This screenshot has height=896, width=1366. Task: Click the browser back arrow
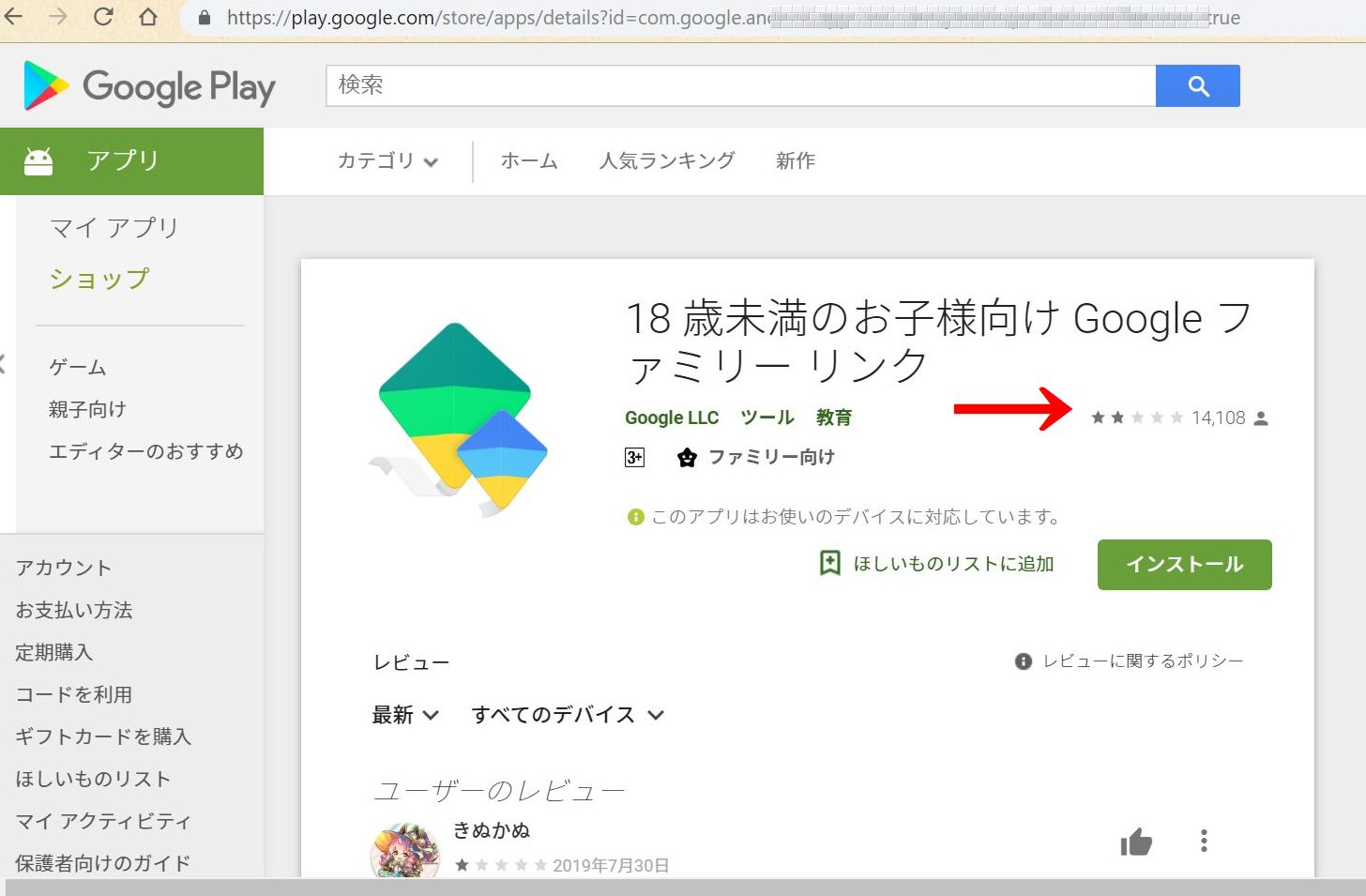coord(13,17)
